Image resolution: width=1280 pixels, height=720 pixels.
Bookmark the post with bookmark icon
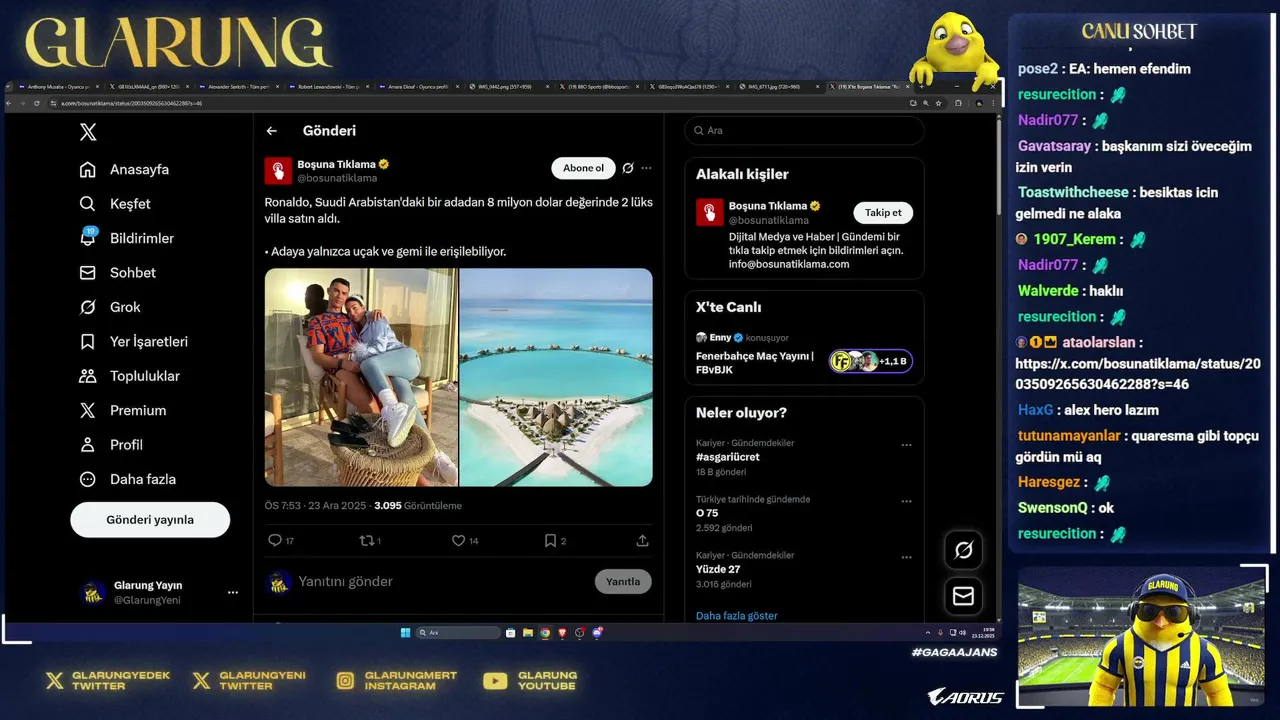click(551, 540)
